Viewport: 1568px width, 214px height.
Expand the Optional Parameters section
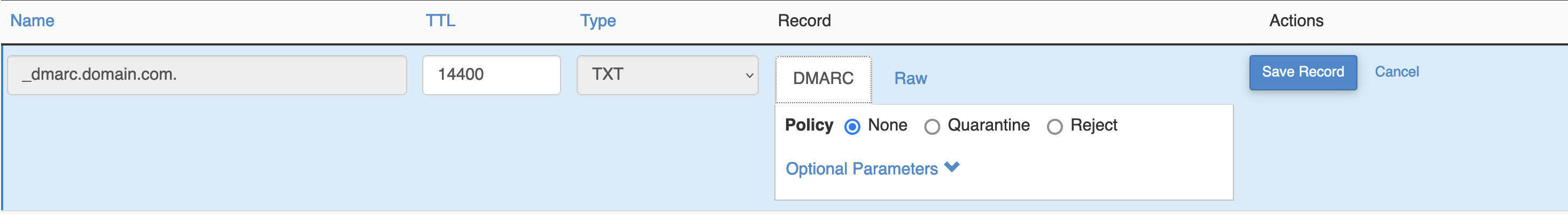point(861,169)
